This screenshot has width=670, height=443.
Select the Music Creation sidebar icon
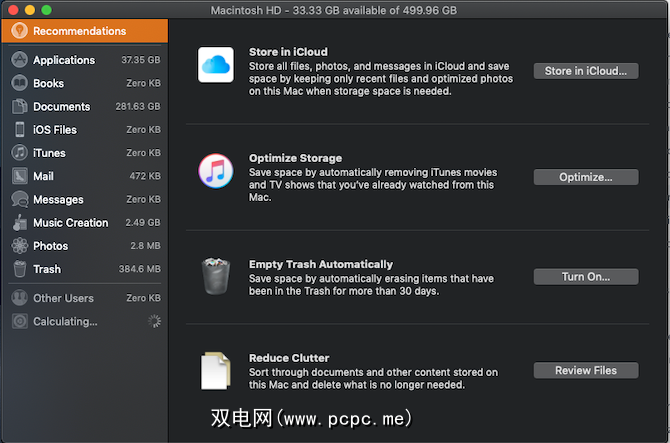coord(19,223)
